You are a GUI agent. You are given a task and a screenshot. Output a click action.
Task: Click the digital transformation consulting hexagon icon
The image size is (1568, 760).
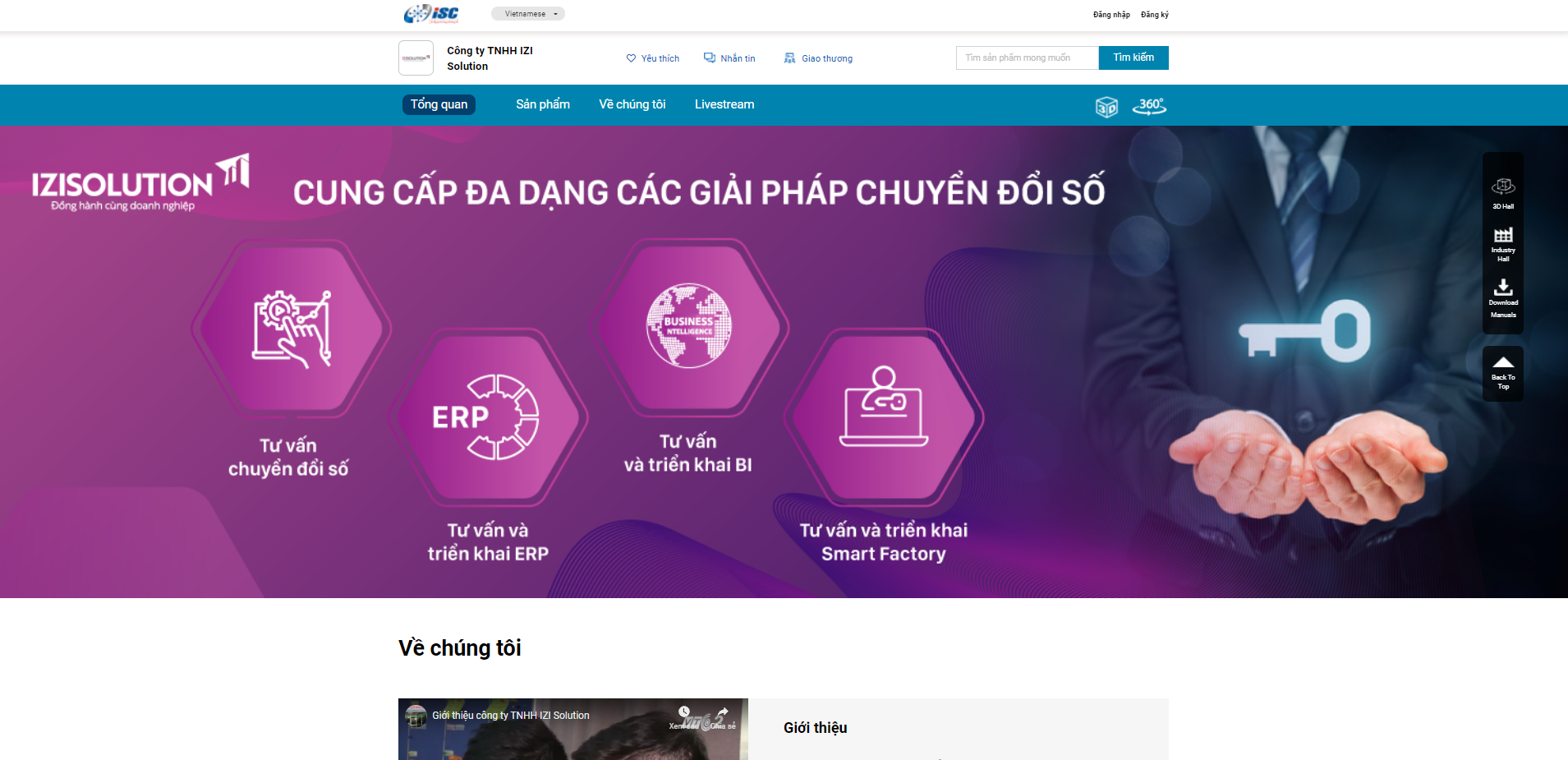coord(291,329)
